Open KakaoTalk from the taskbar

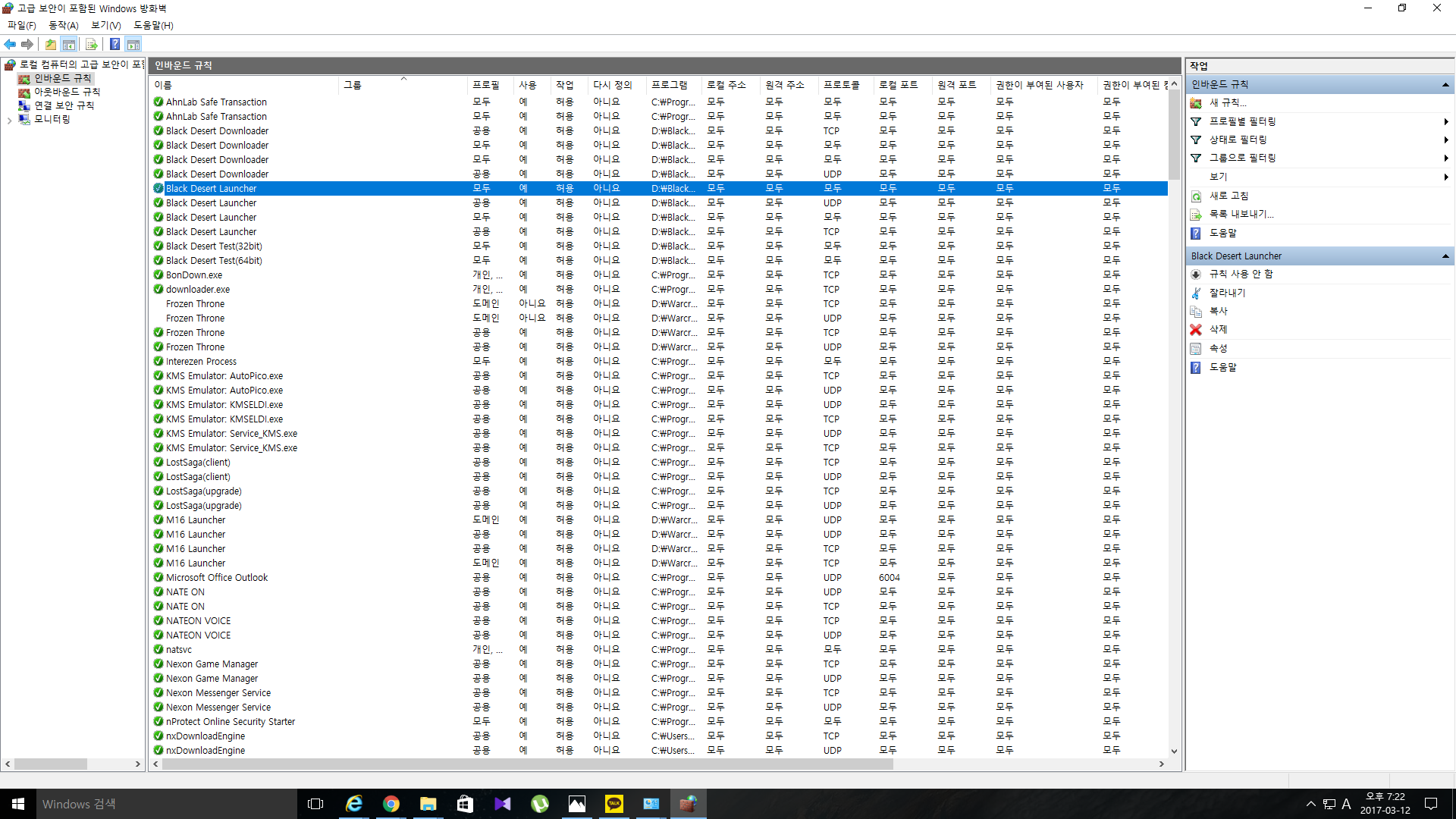coord(614,804)
